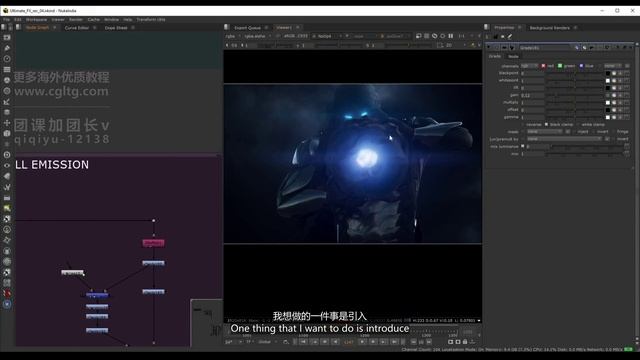The width and height of the screenshot is (640, 360).
Task: Click the pane menu icon beside Export Queue tab
Action: [227, 27]
